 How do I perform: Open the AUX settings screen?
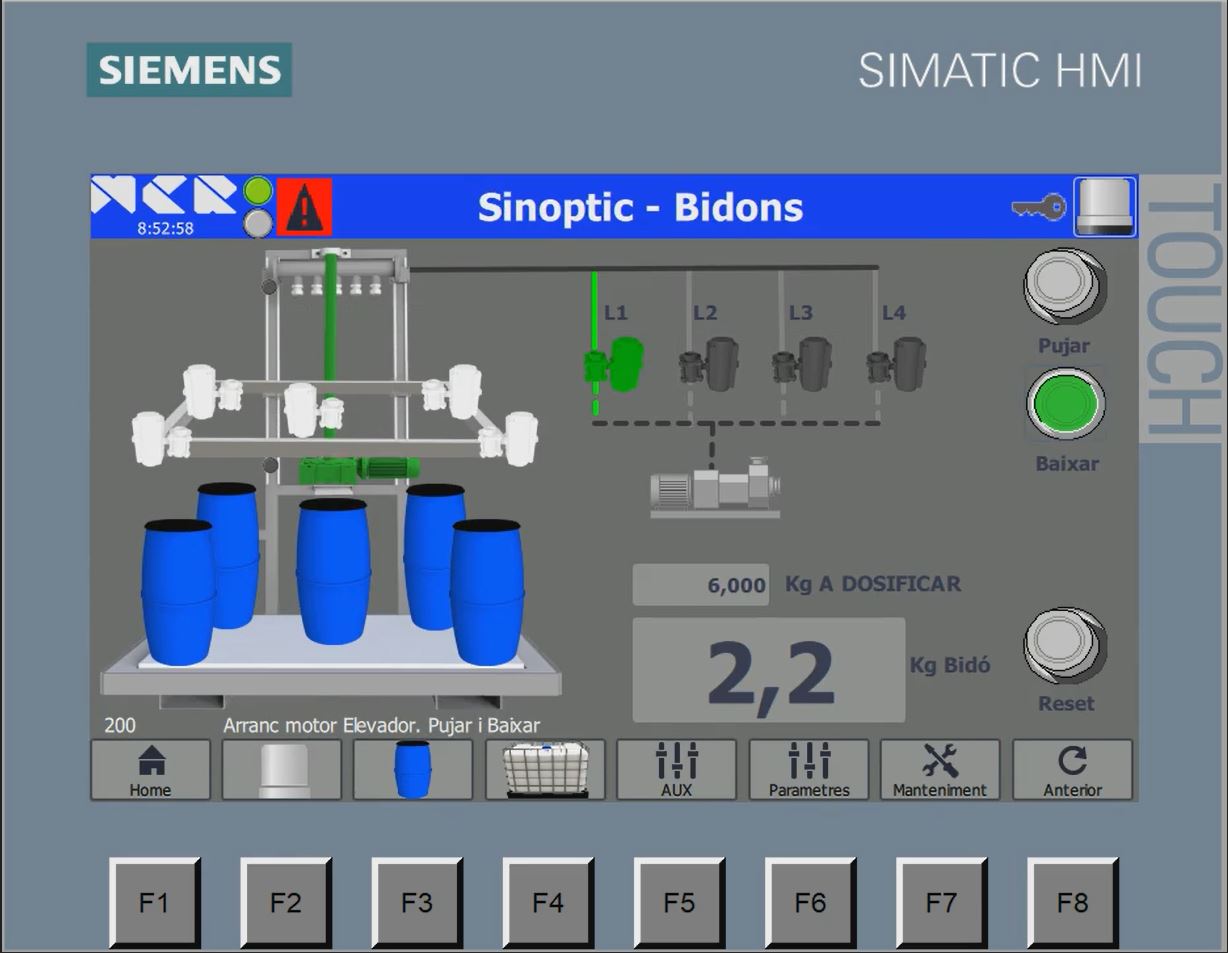[x=676, y=770]
